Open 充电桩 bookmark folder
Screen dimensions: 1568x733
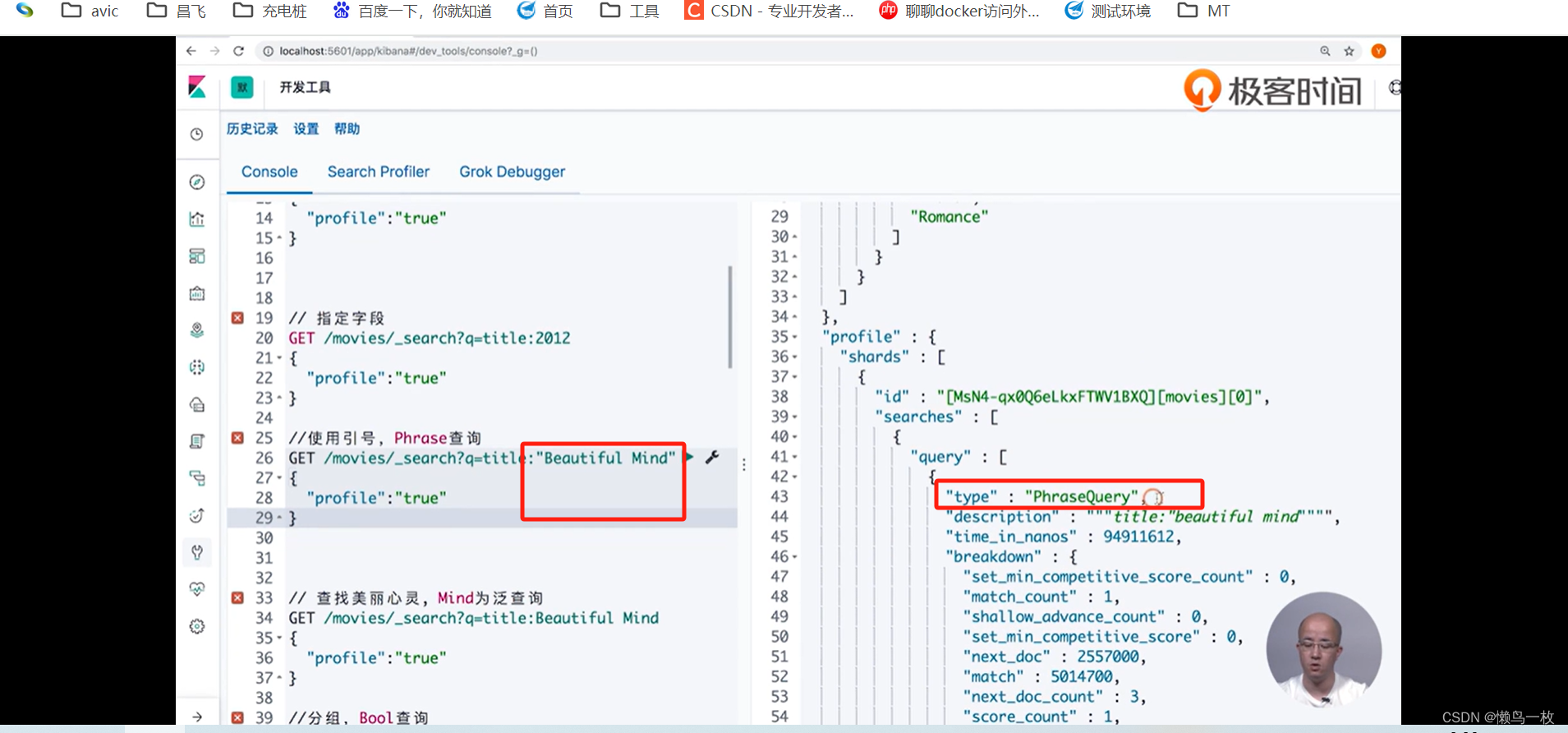tap(270, 11)
